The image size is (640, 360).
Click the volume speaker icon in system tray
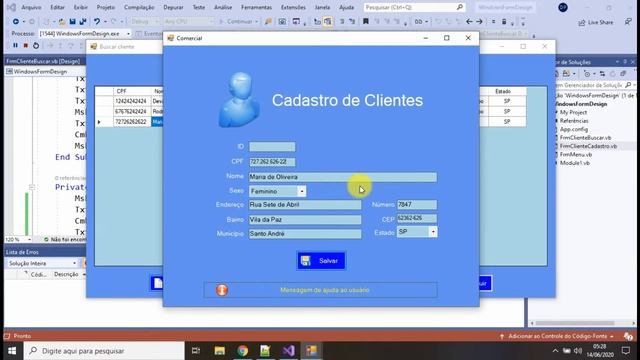(x=578, y=351)
